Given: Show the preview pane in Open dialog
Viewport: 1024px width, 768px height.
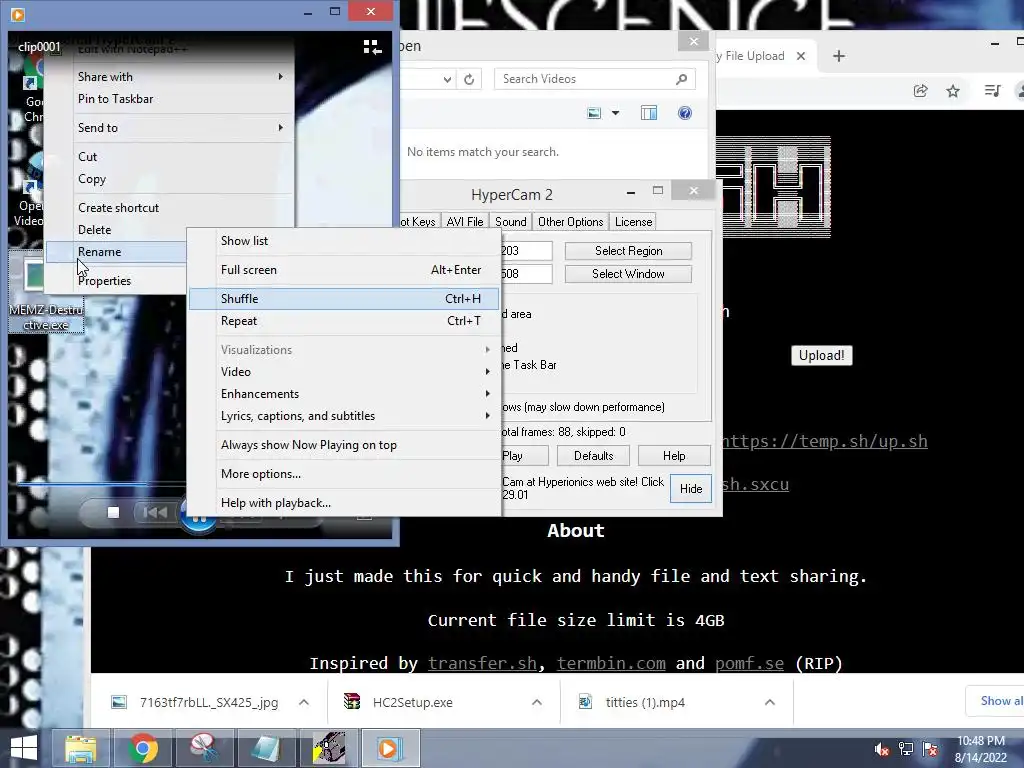Looking at the screenshot, I should coord(648,114).
